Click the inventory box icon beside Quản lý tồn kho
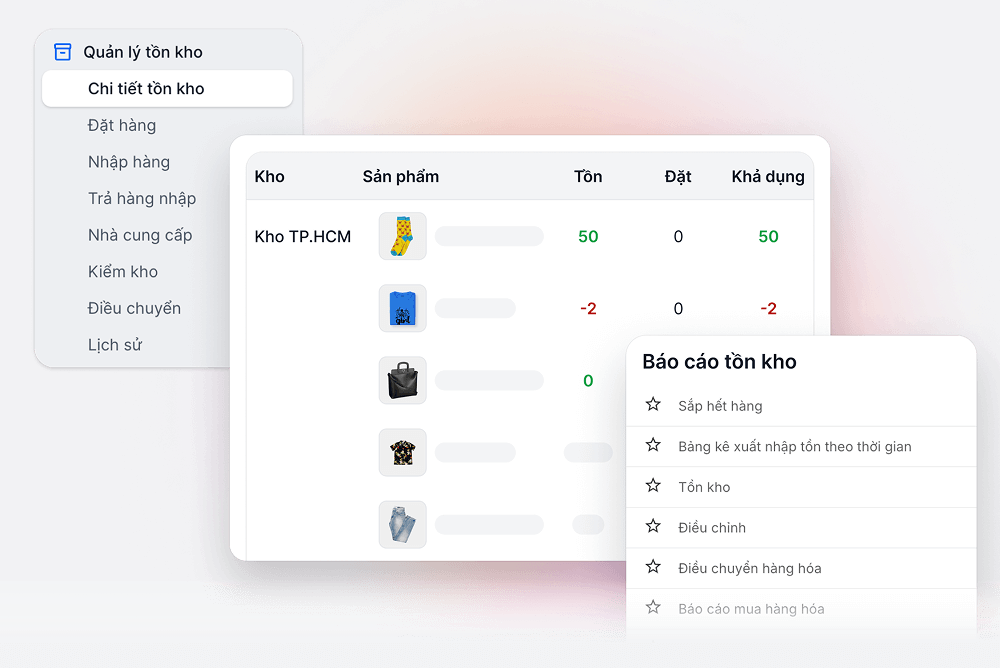 pos(62,52)
